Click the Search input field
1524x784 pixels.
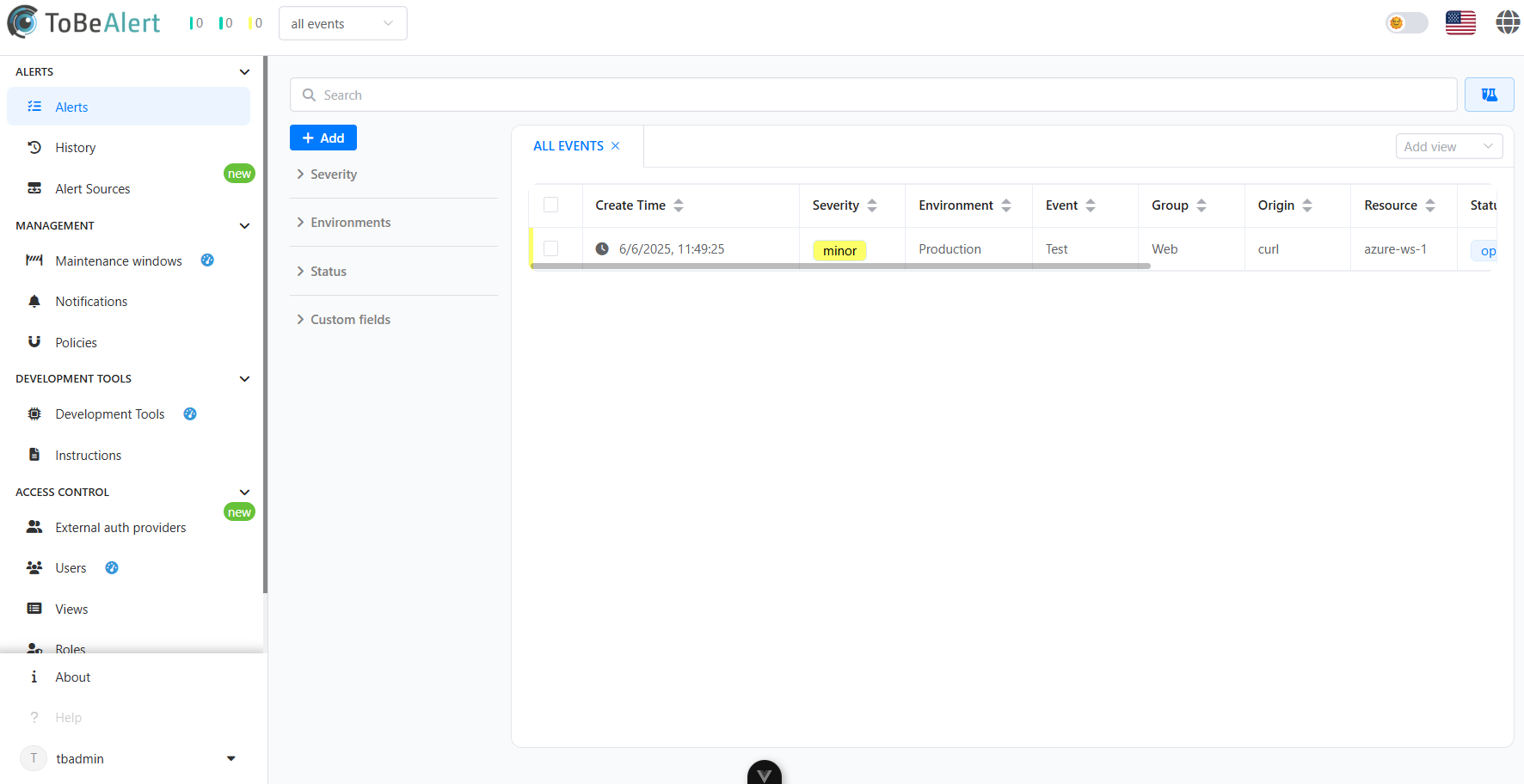pyautogui.click(x=873, y=95)
